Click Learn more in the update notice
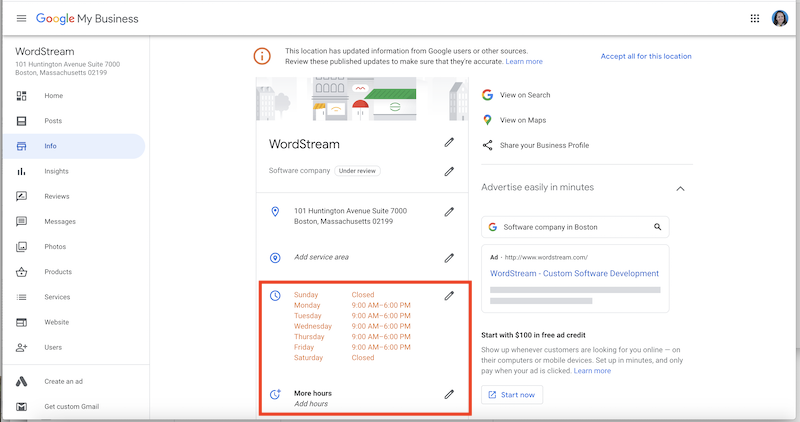The width and height of the screenshot is (800, 422). coord(524,62)
